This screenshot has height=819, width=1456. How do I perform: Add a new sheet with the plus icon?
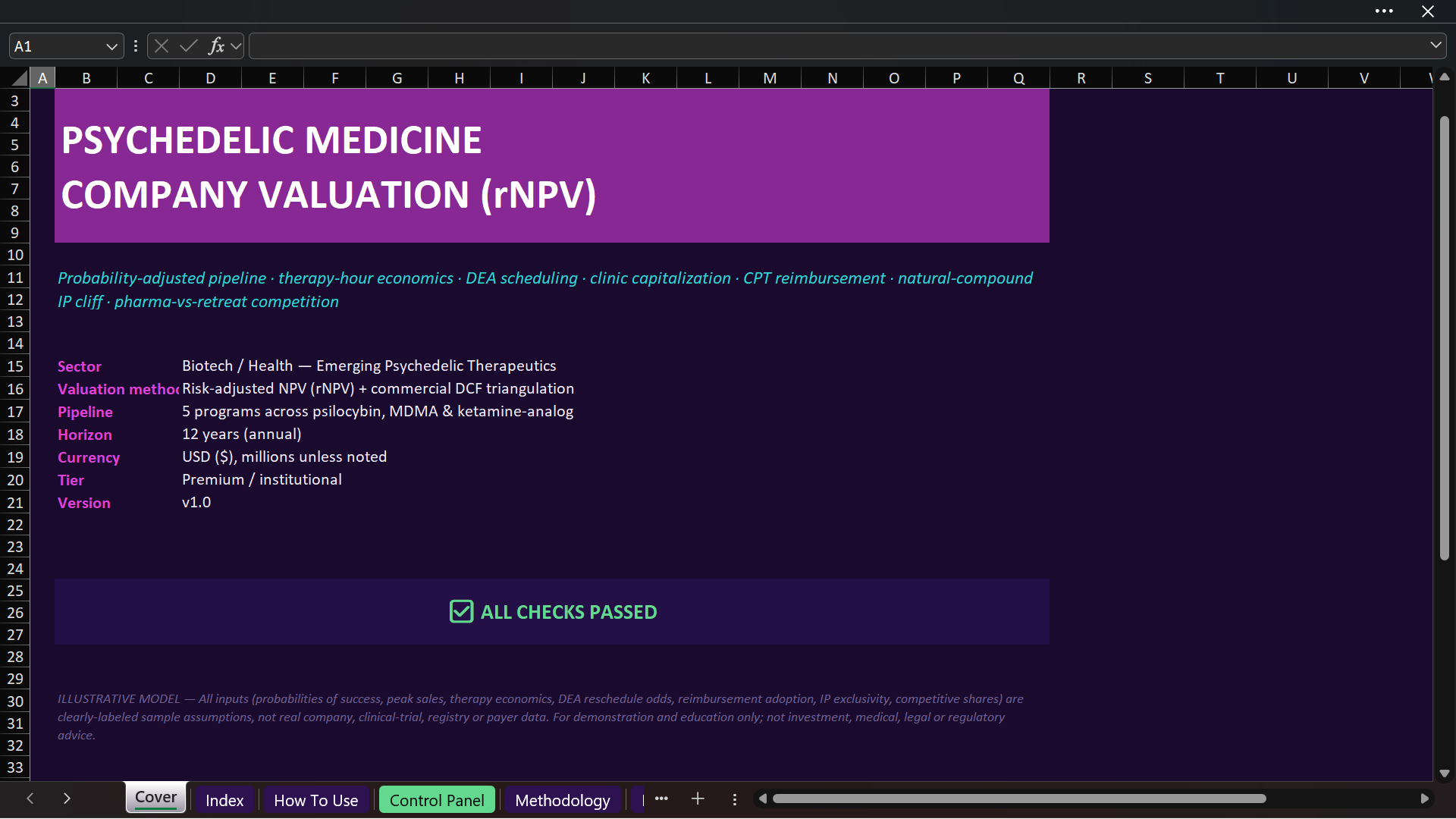[x=698, y=799]
